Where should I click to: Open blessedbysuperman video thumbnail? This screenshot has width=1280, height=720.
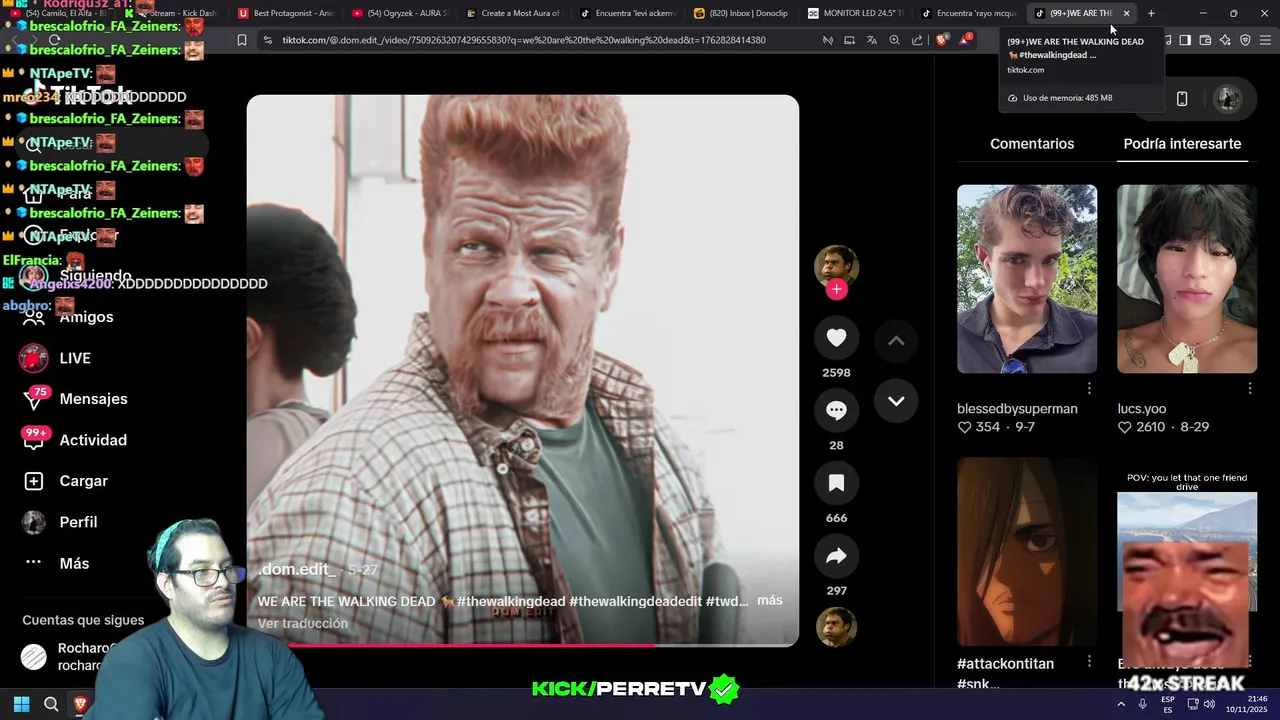pos(1027,279)
